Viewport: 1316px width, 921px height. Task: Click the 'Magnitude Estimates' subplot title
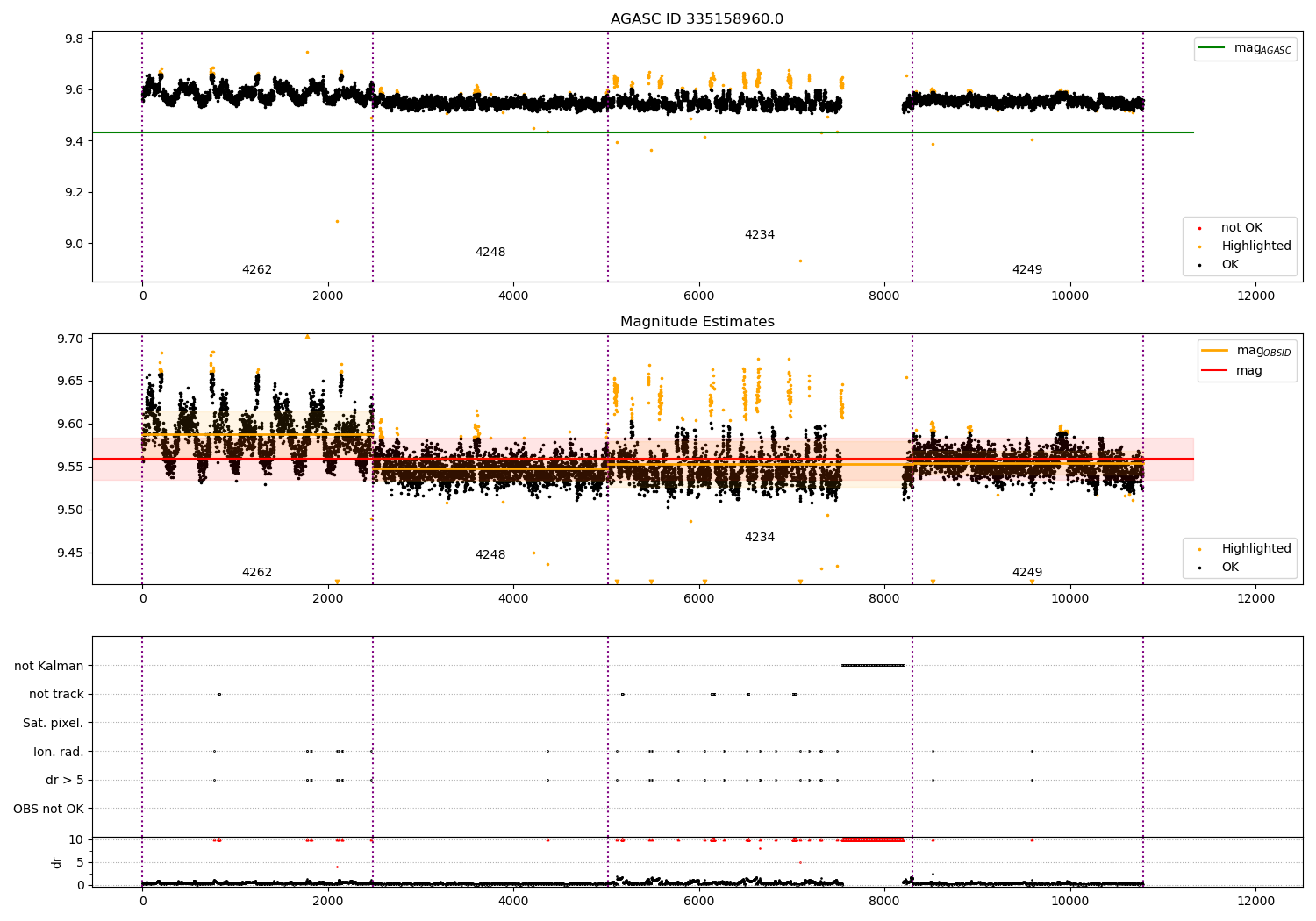(697, 322)
